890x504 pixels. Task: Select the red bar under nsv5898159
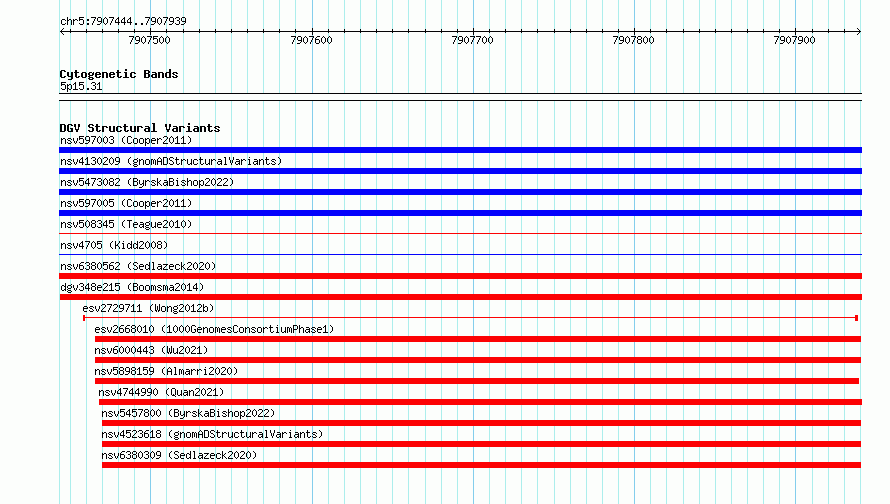click(x=477, y=381)
